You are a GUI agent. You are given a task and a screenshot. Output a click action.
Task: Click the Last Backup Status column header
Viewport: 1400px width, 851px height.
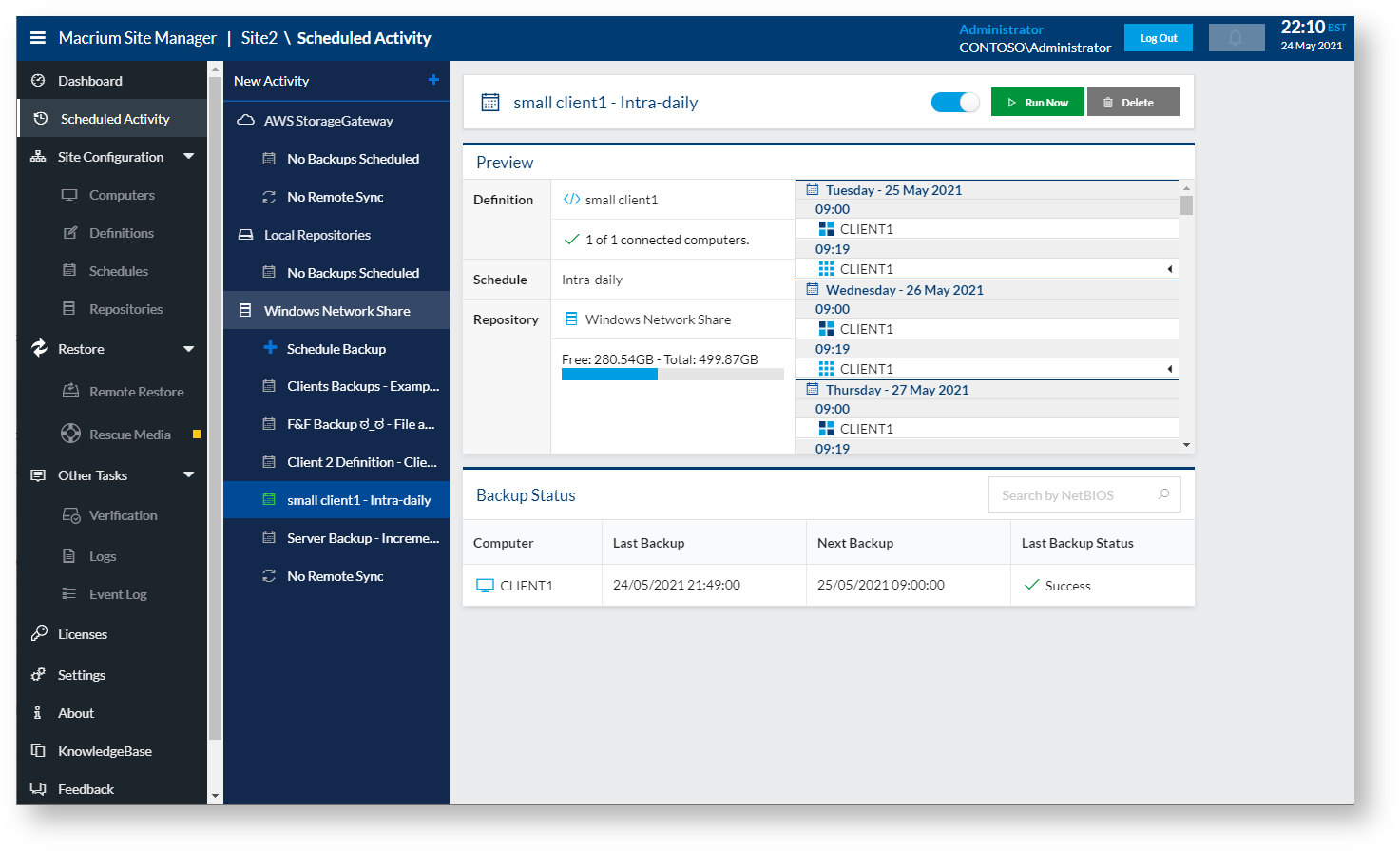pos(1077,543)
